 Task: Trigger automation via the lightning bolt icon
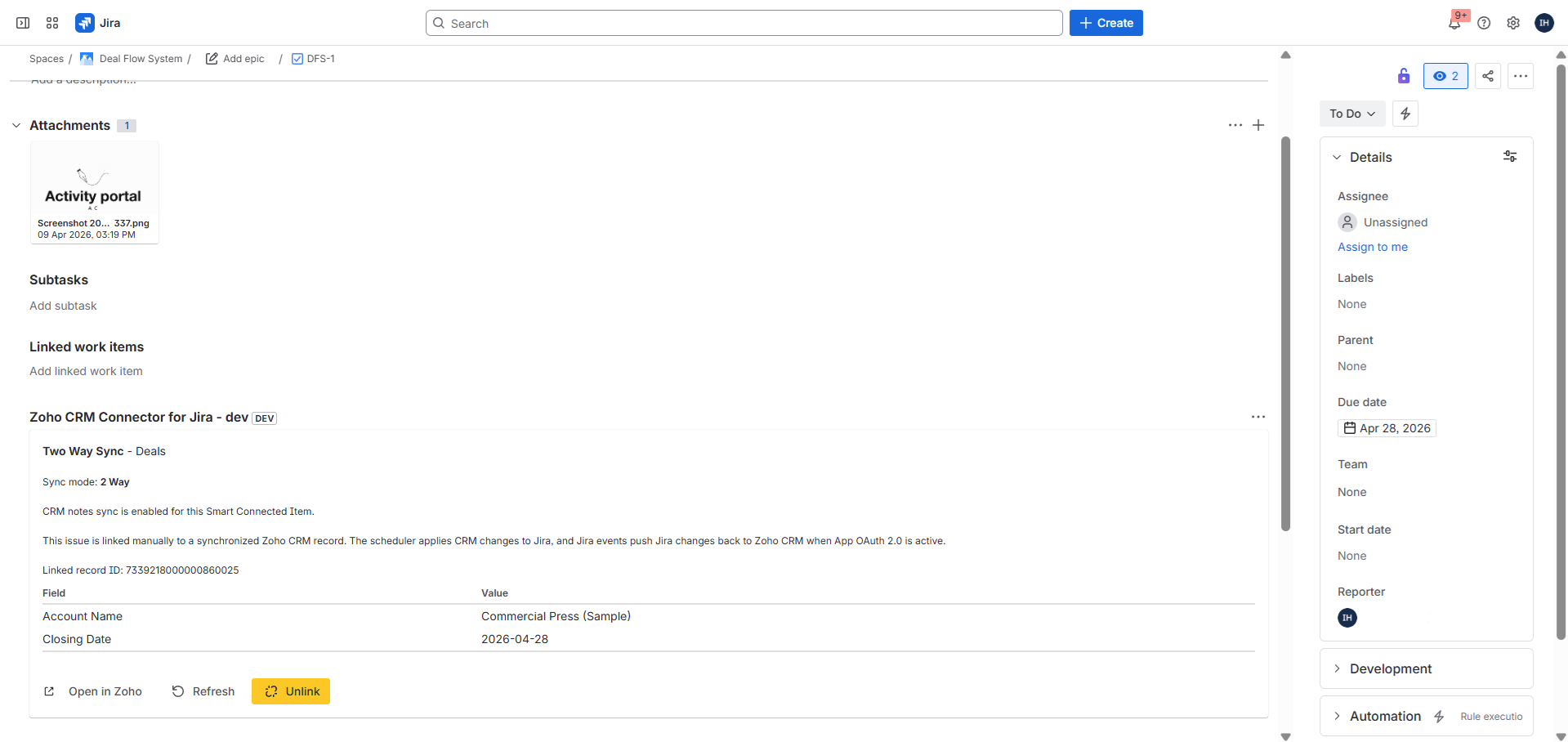pyautogui.click(x=1405, y=114)
